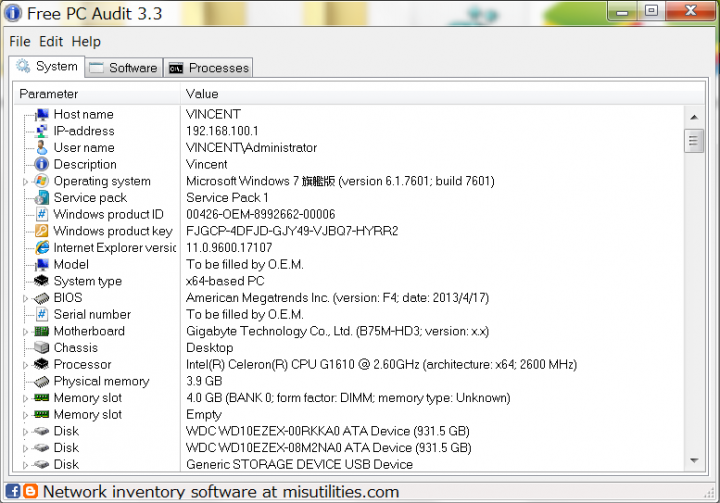Screen dimensions: 720x503
Task: Click the icon of the Empty Memory slot
Action: coord(42,414)
